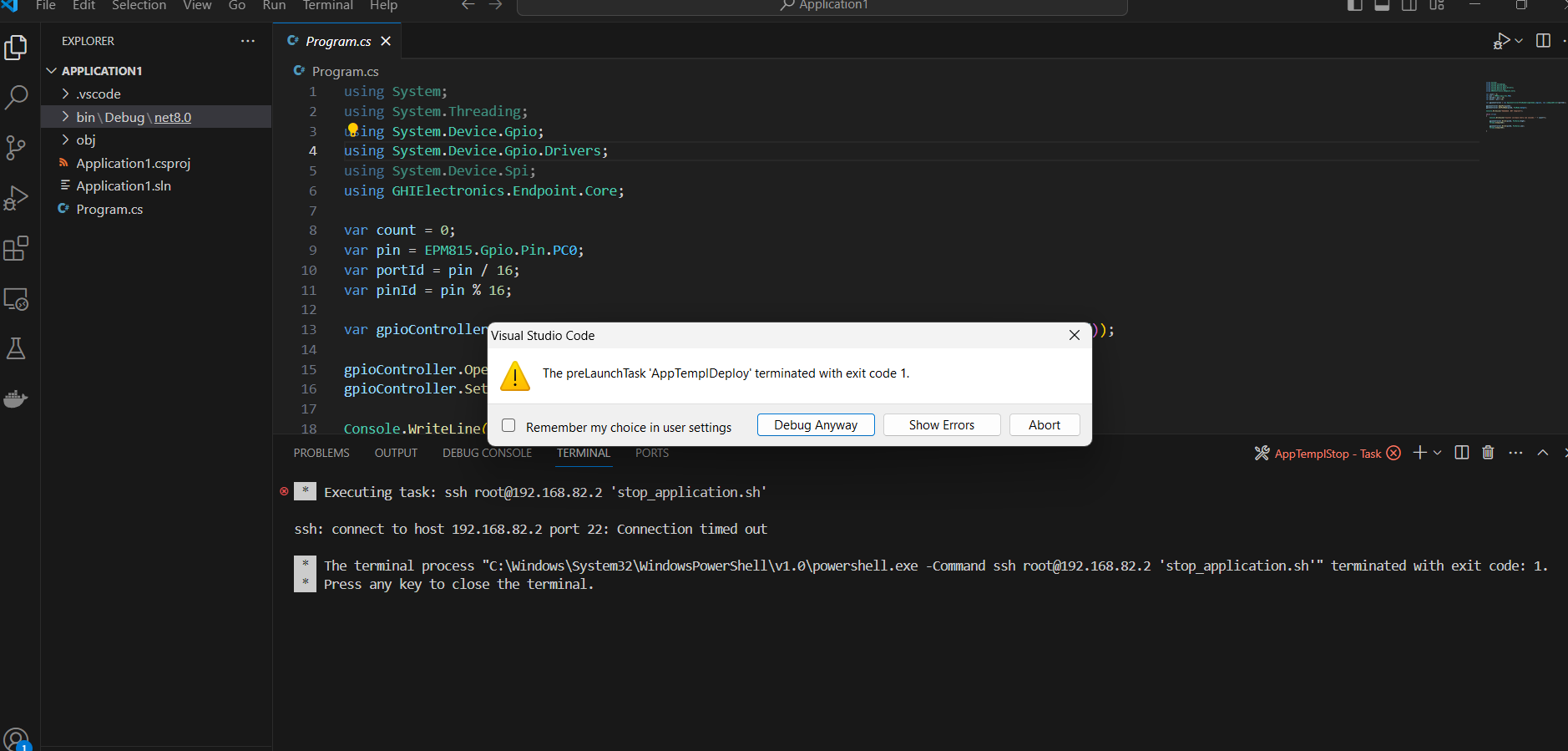Click line number 12 in the gutter
The height and width of the screenshot is (751, 1568).
309,309
